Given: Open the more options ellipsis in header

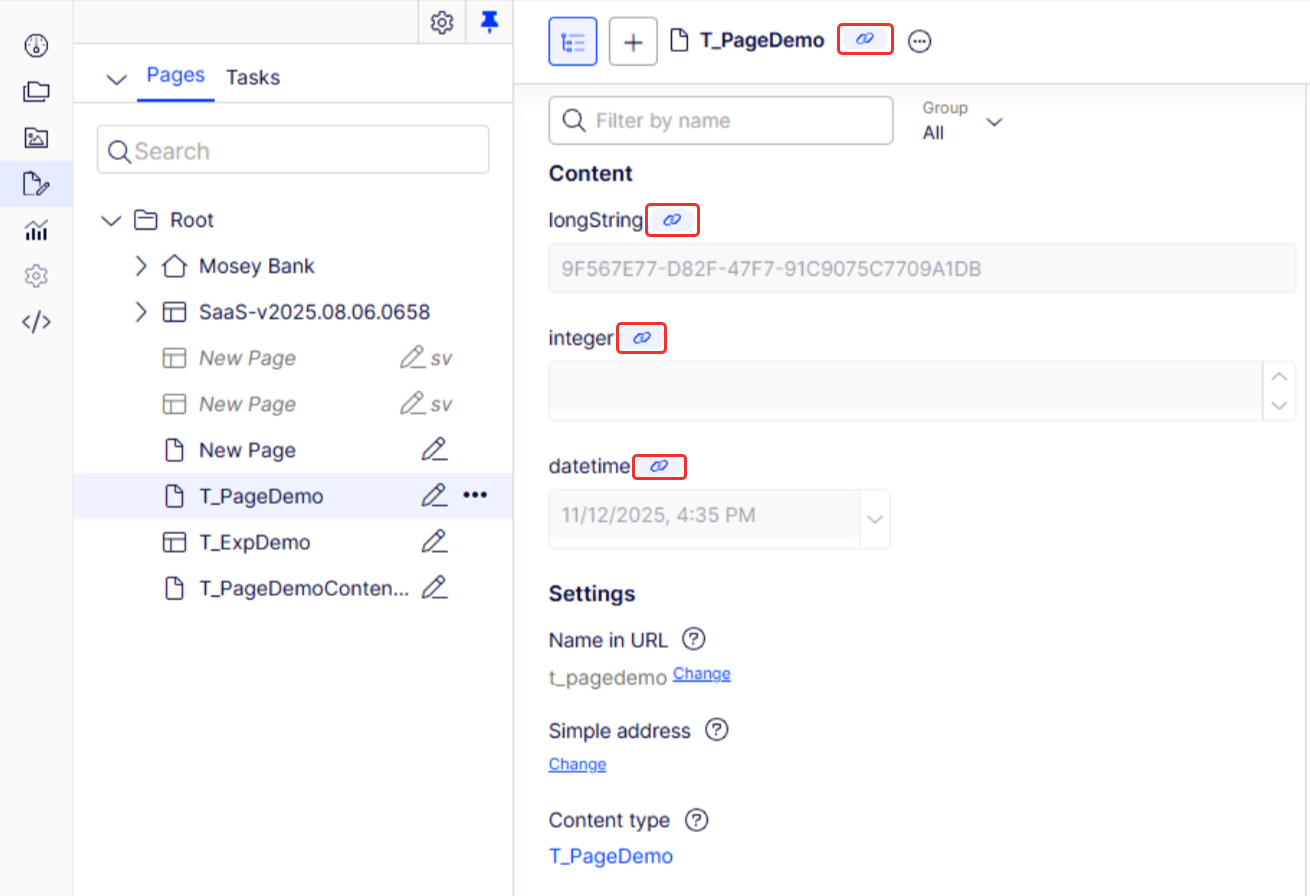Looking at the screenshot, I should point(920,41).
